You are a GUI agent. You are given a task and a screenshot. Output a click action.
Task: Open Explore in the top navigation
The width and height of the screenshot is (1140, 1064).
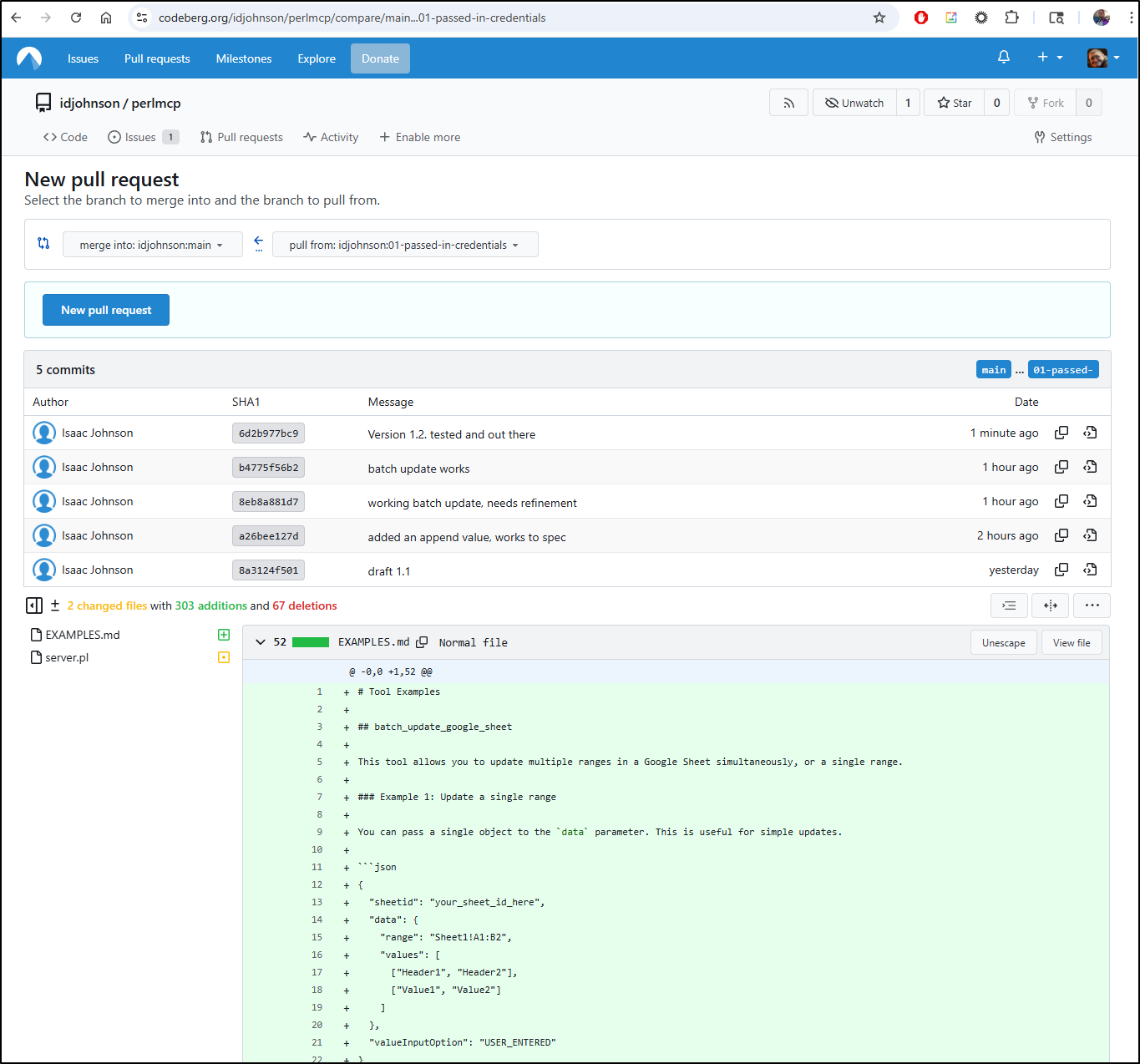tap(317, 58)
